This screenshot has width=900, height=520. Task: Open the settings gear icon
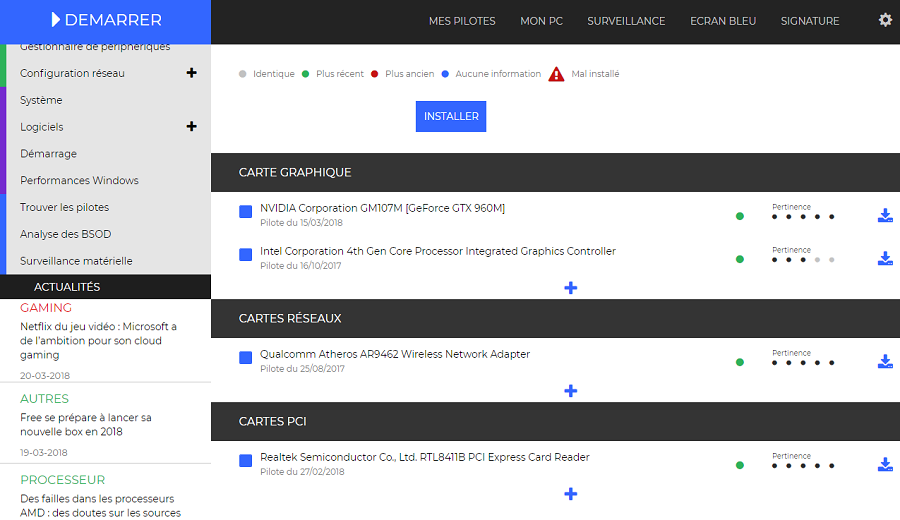pos(885,20)
